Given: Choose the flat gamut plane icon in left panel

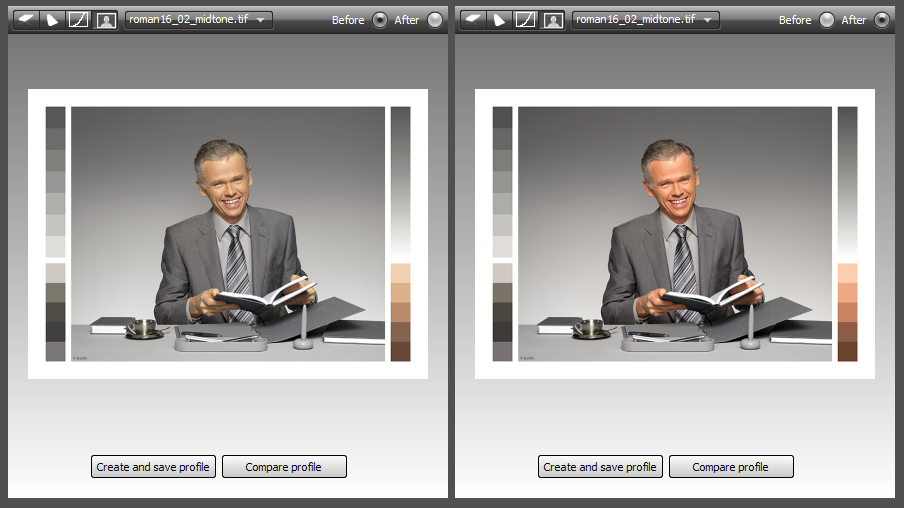Looking at the screenshot, I should coord(25,20).
